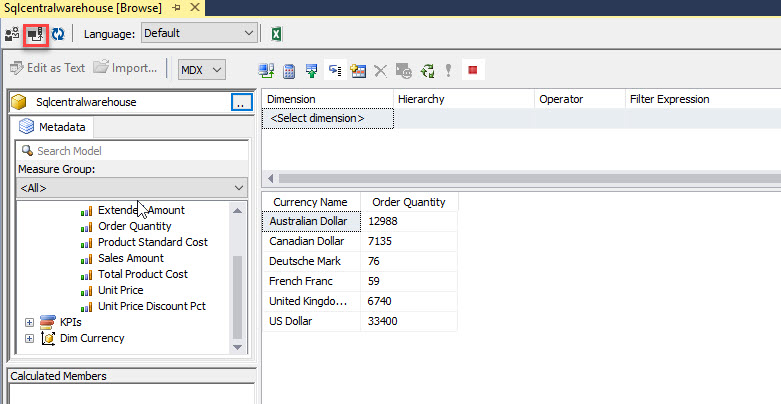Click the Hierarchy column header
This screenshot has height=404, width=781.
464,99
